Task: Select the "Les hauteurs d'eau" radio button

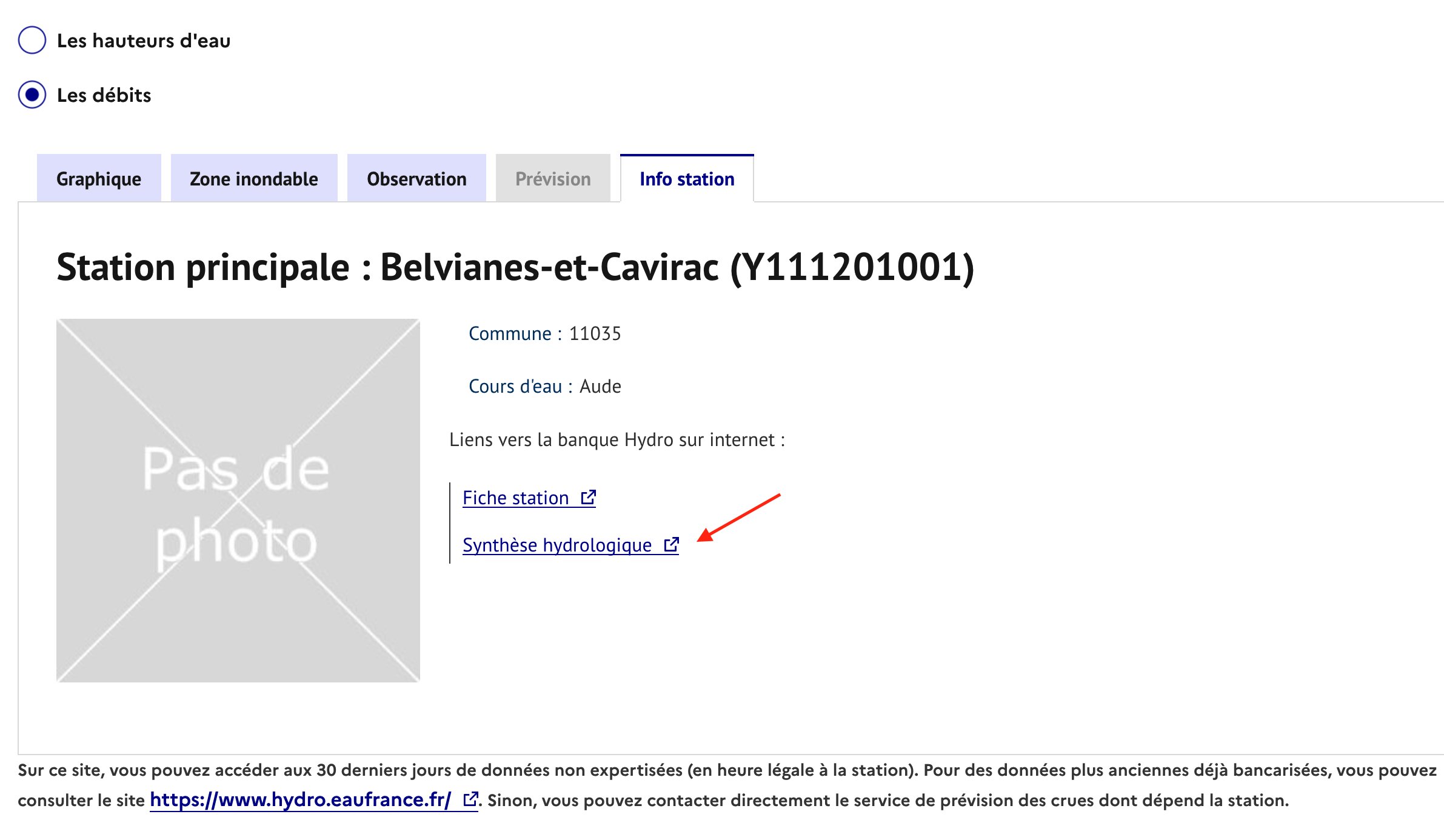Action: [32, 40]
